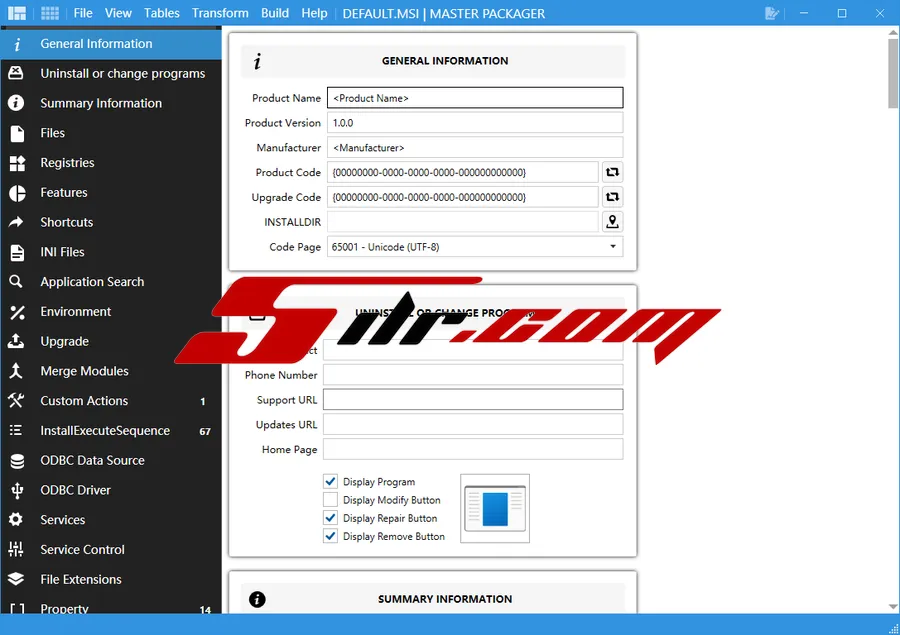The width and height of the screenshot is (900, 635).
Task: Open the File menu
Action: (x=83, y=13)
